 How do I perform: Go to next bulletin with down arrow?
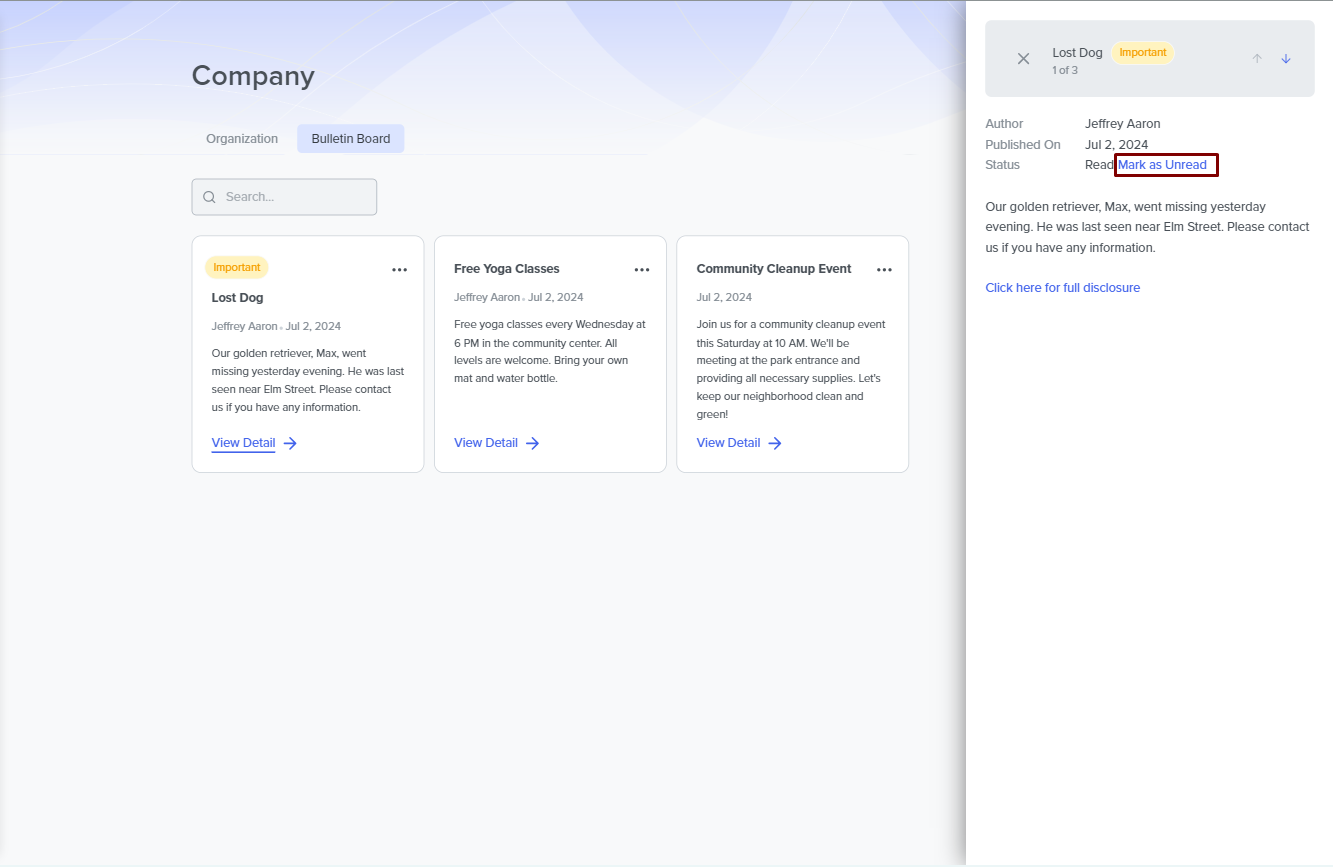pos(1286,59)
